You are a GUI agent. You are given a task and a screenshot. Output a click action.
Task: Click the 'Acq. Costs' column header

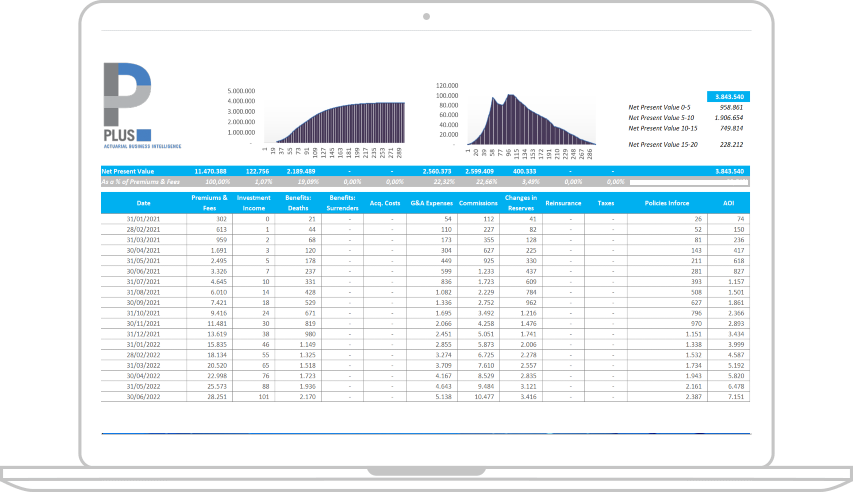pos(385,203)
